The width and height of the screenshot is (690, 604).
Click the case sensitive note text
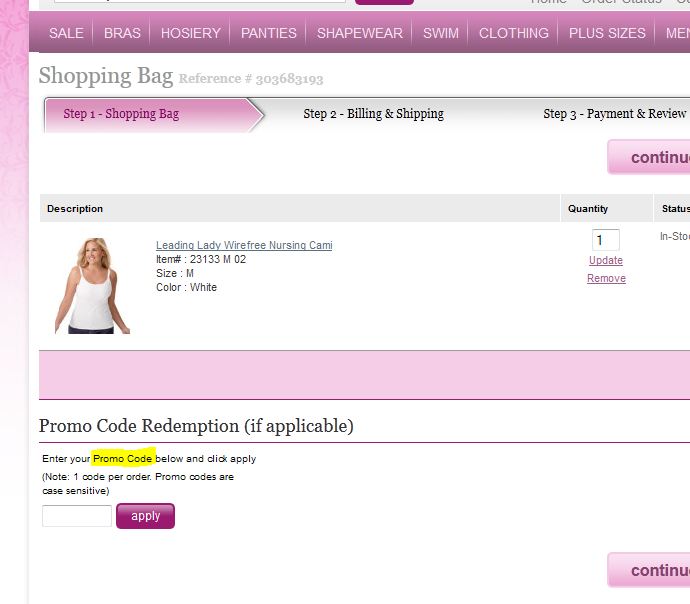[76, 491]
